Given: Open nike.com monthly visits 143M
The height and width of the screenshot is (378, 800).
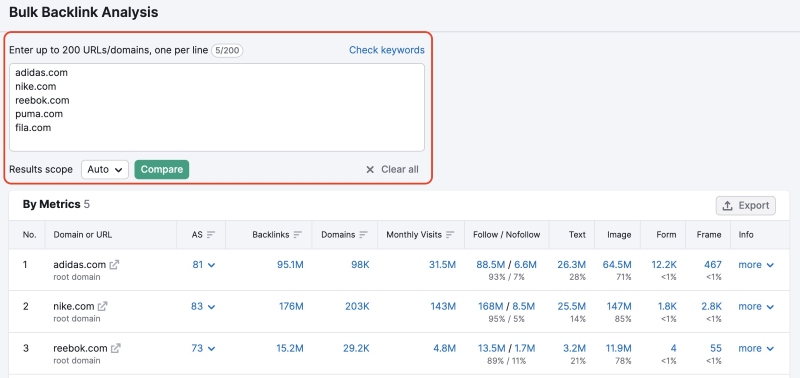Looking at the screenshot, I should (x=444, y=307).
